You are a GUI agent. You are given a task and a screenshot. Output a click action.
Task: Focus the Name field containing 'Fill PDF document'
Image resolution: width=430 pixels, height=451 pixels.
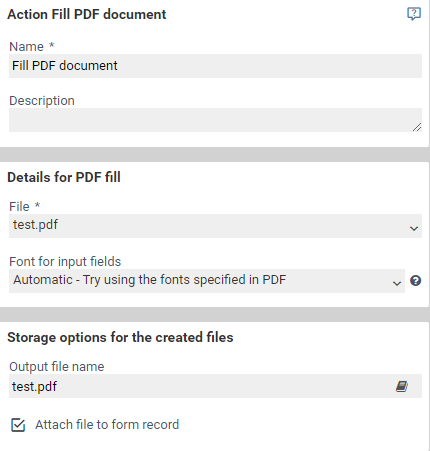click(215, 66)
